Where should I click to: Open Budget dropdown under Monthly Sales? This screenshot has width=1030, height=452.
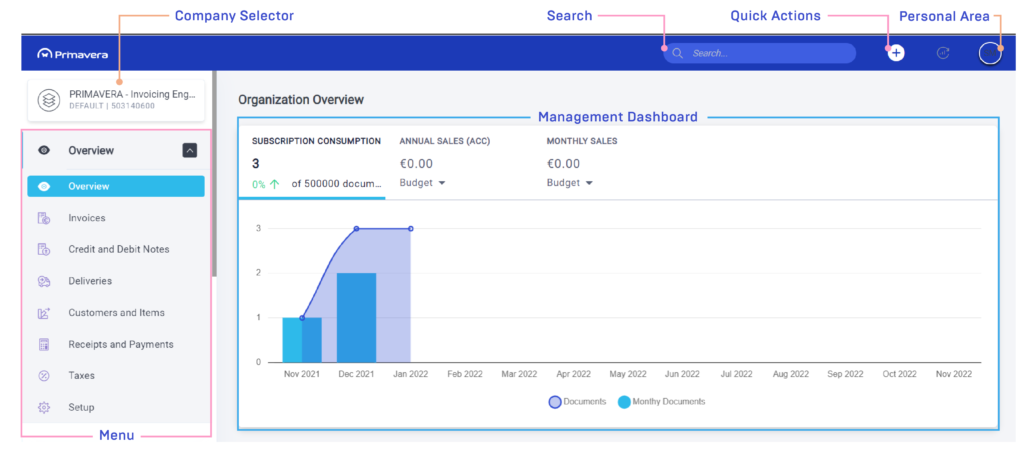coord(570,183)
